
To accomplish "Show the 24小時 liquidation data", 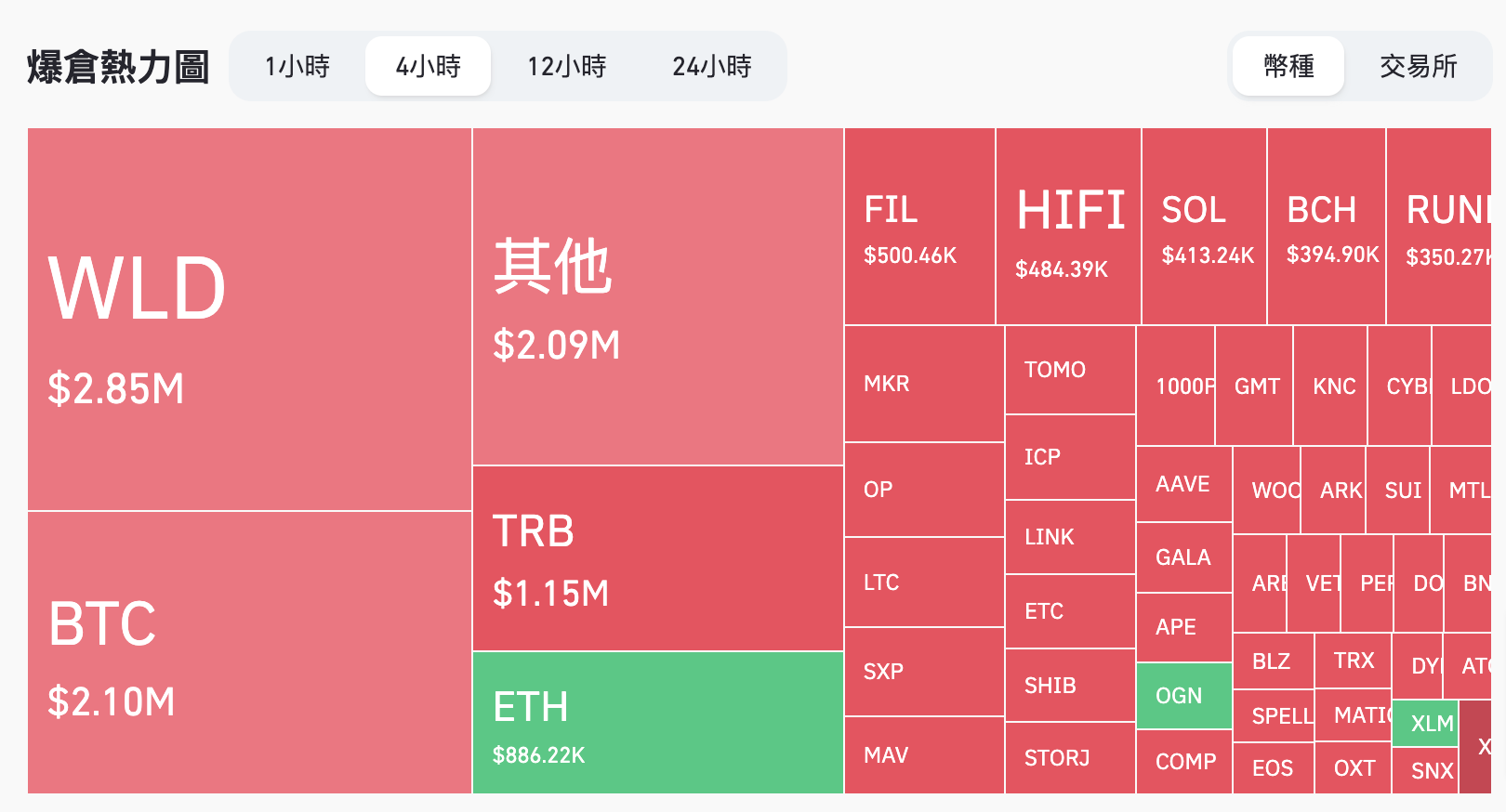I will (x=711, y=66).
